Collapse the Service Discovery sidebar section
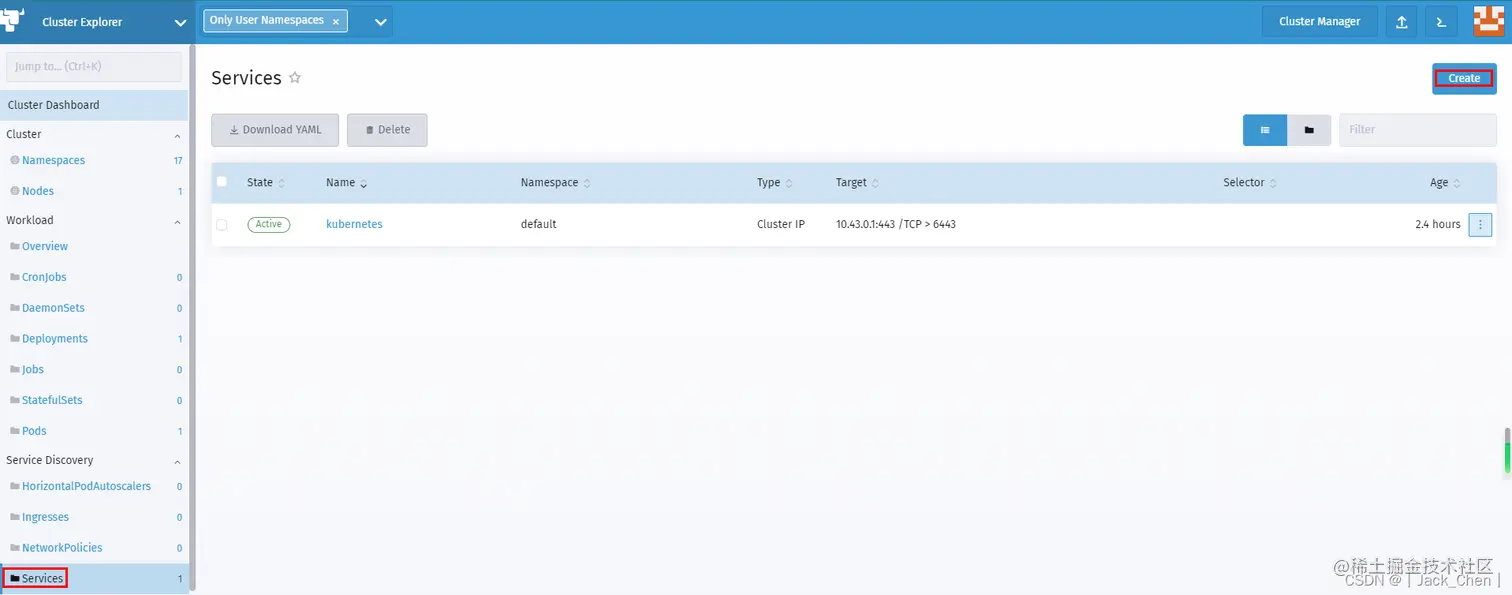The image size is (1512, 595). (178, 461)
